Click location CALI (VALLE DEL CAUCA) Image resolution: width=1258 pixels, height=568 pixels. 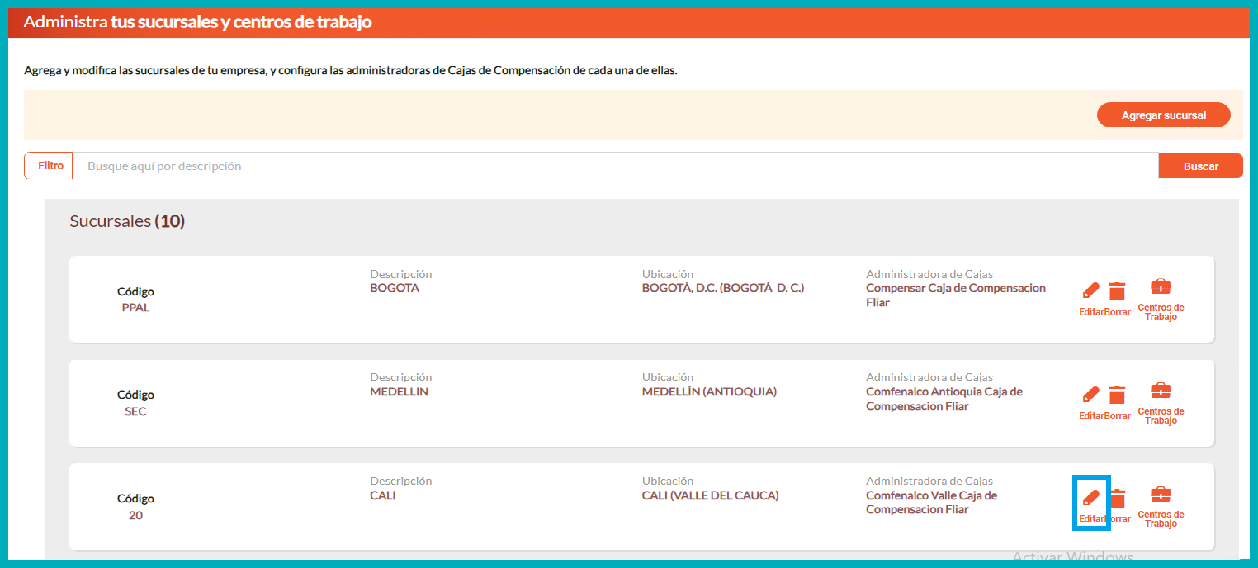(x=710, y=495)
